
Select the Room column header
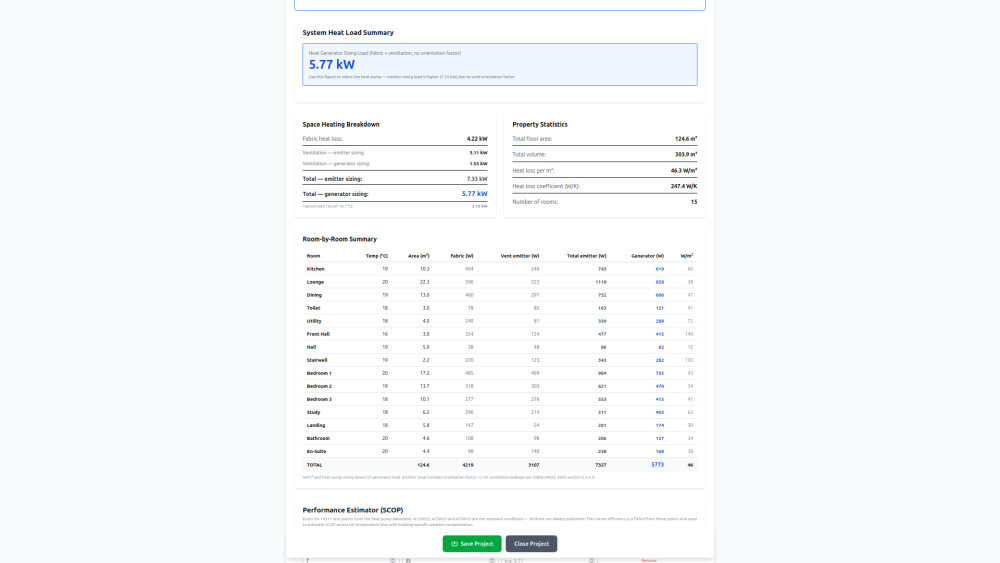[313, 256]
